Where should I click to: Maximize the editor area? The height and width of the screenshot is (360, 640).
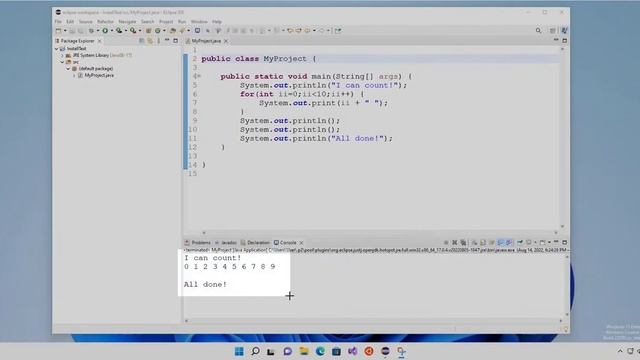564,41
